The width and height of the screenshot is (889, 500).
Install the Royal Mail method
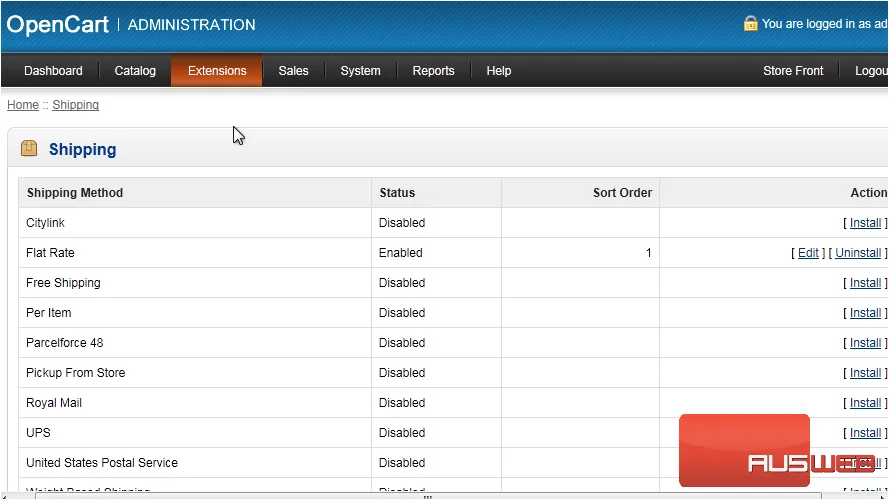click(865, 403)
